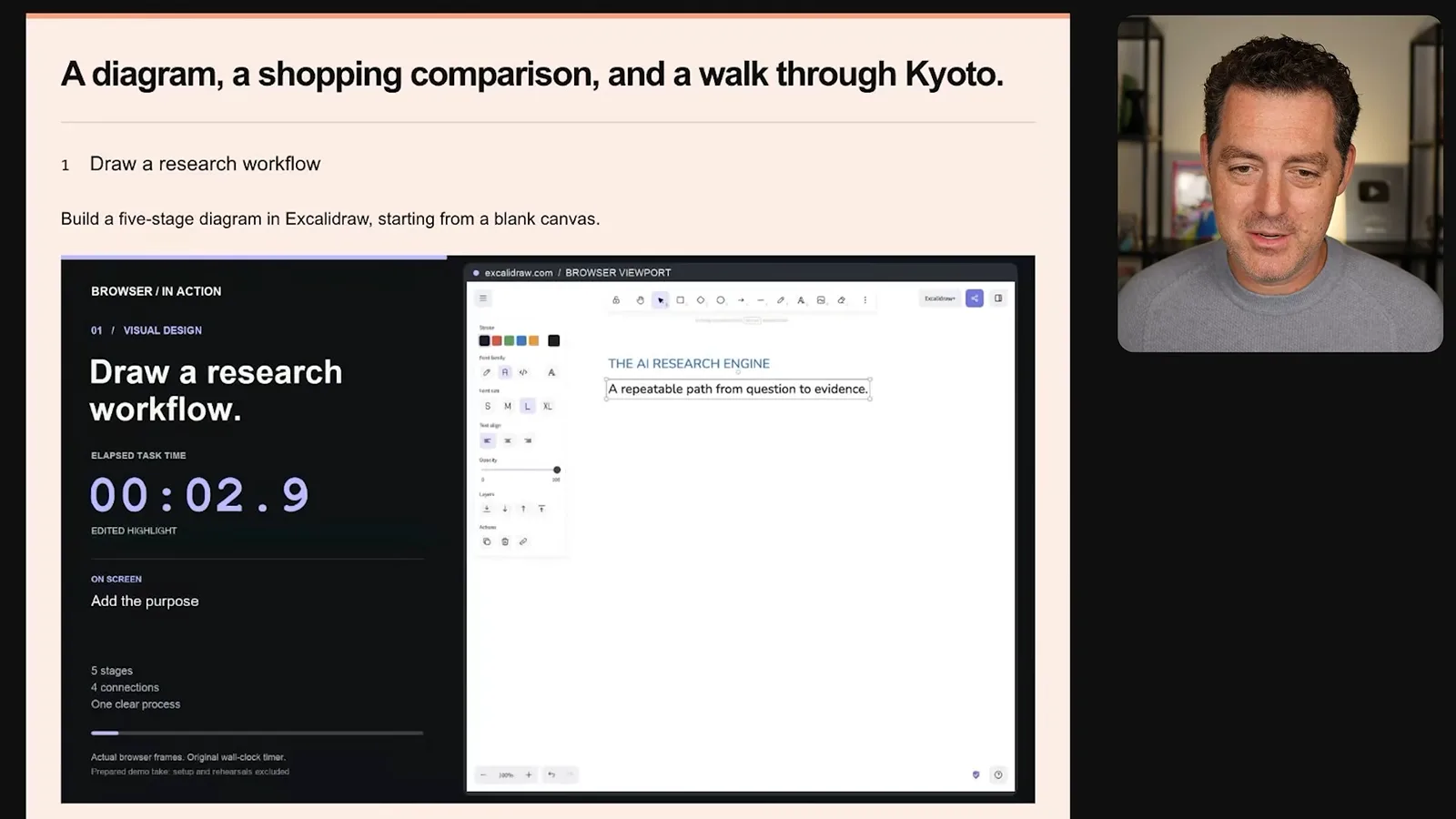Screen dimensions: 1456x819
Task: Set font size to S
Action: click(x=488, y=407)
